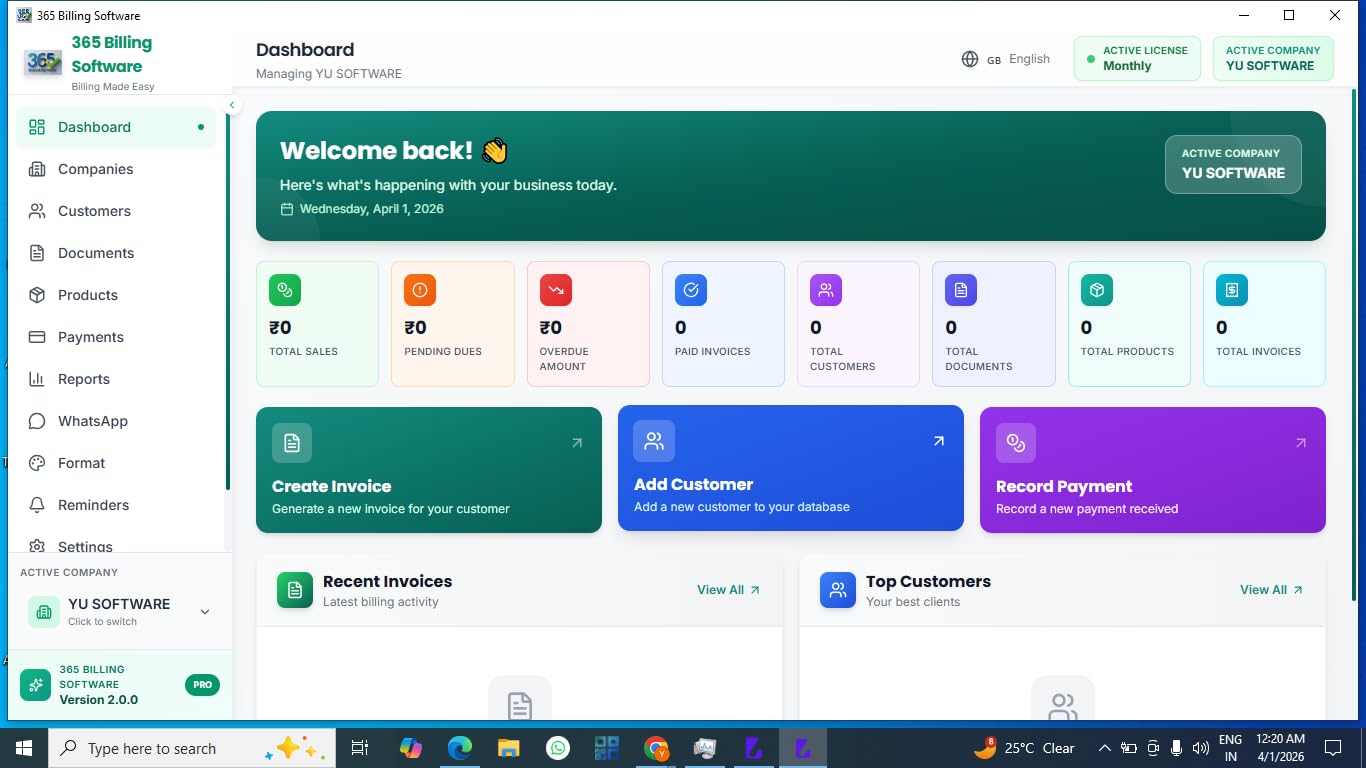Open the Dashboard sidebar item
The image size is (1366, 768).
(x=116, y=127)
